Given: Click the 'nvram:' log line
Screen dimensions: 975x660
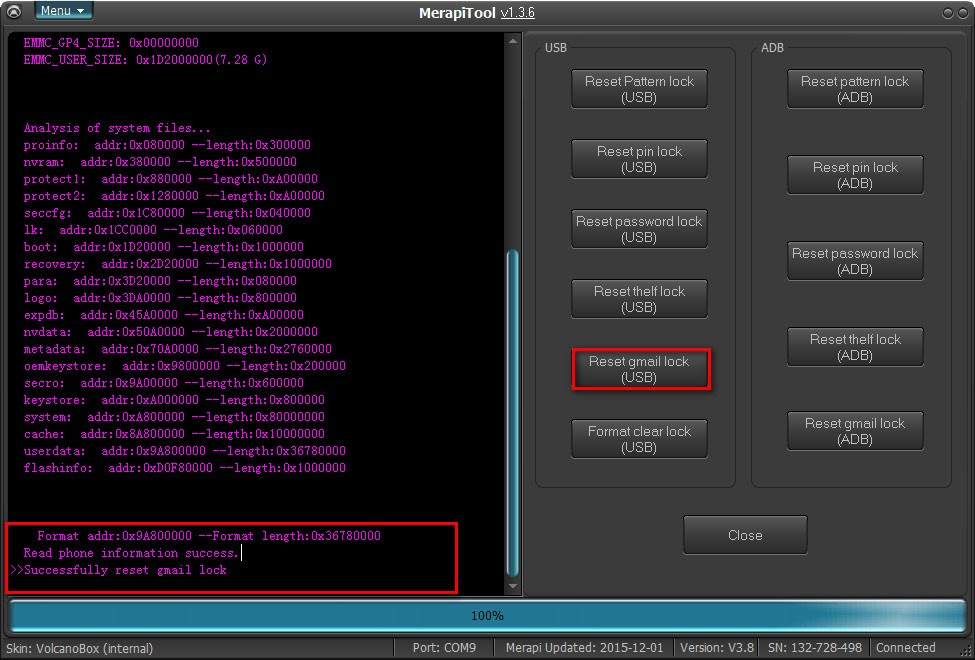Looking at the screenshot, I should (x=160, y=162).
